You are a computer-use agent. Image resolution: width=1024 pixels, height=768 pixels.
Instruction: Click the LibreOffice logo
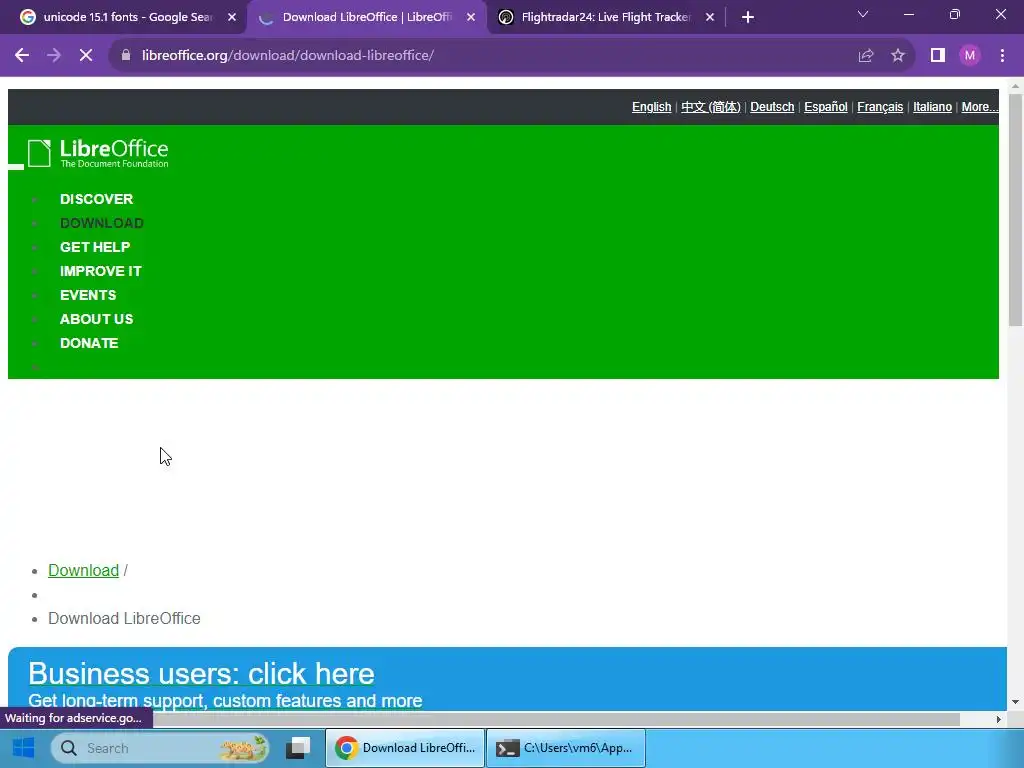(x=98, y=153)
